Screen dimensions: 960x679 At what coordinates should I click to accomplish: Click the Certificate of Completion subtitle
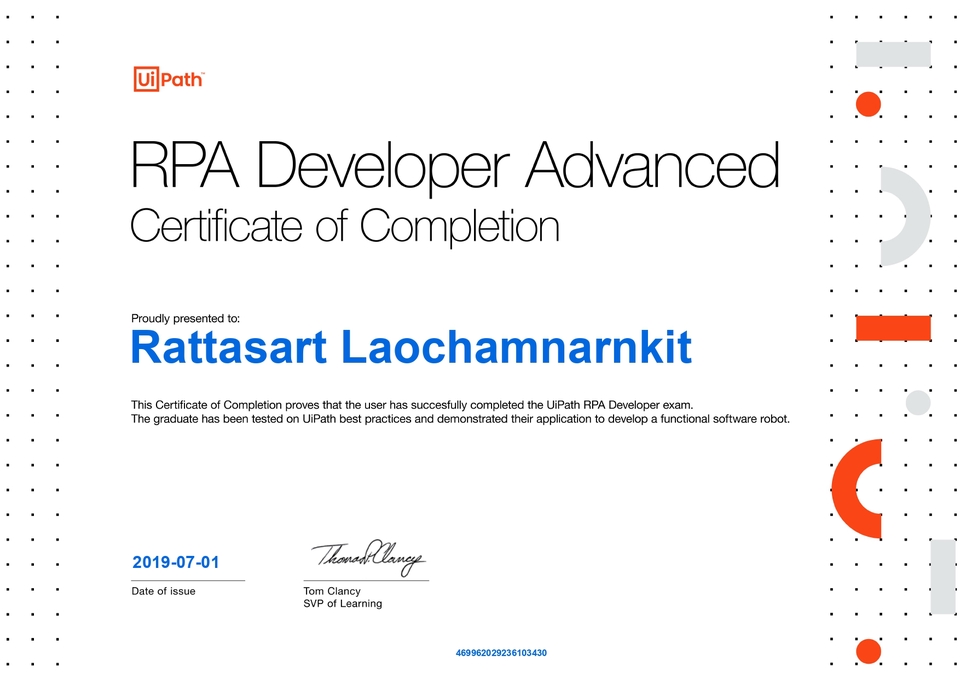pyautogui.click(x=344, y=226)
